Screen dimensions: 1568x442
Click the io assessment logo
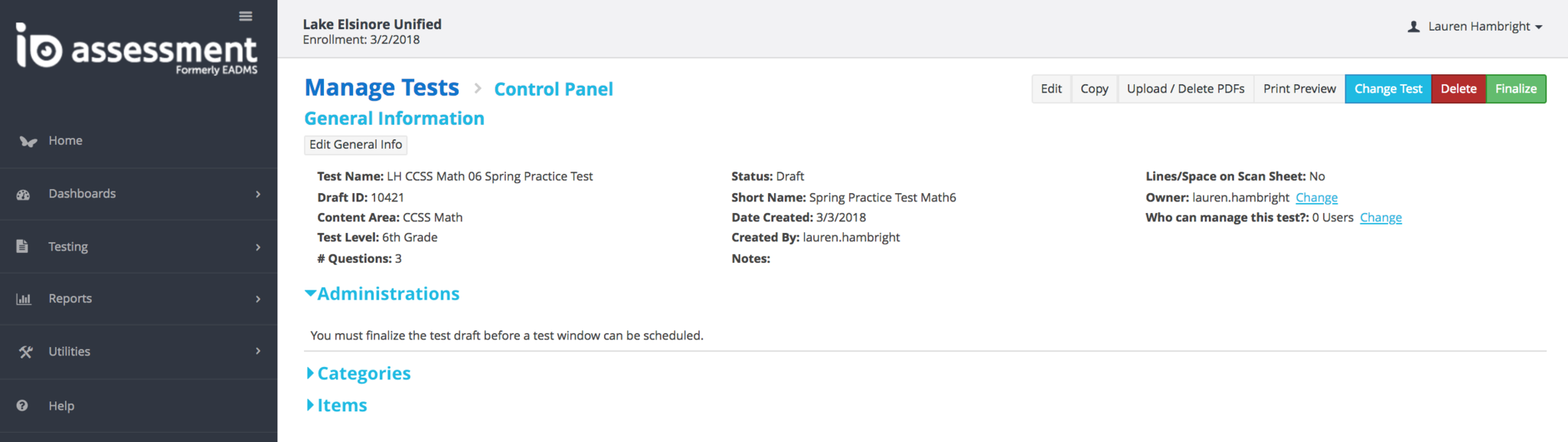coord(136,49)
